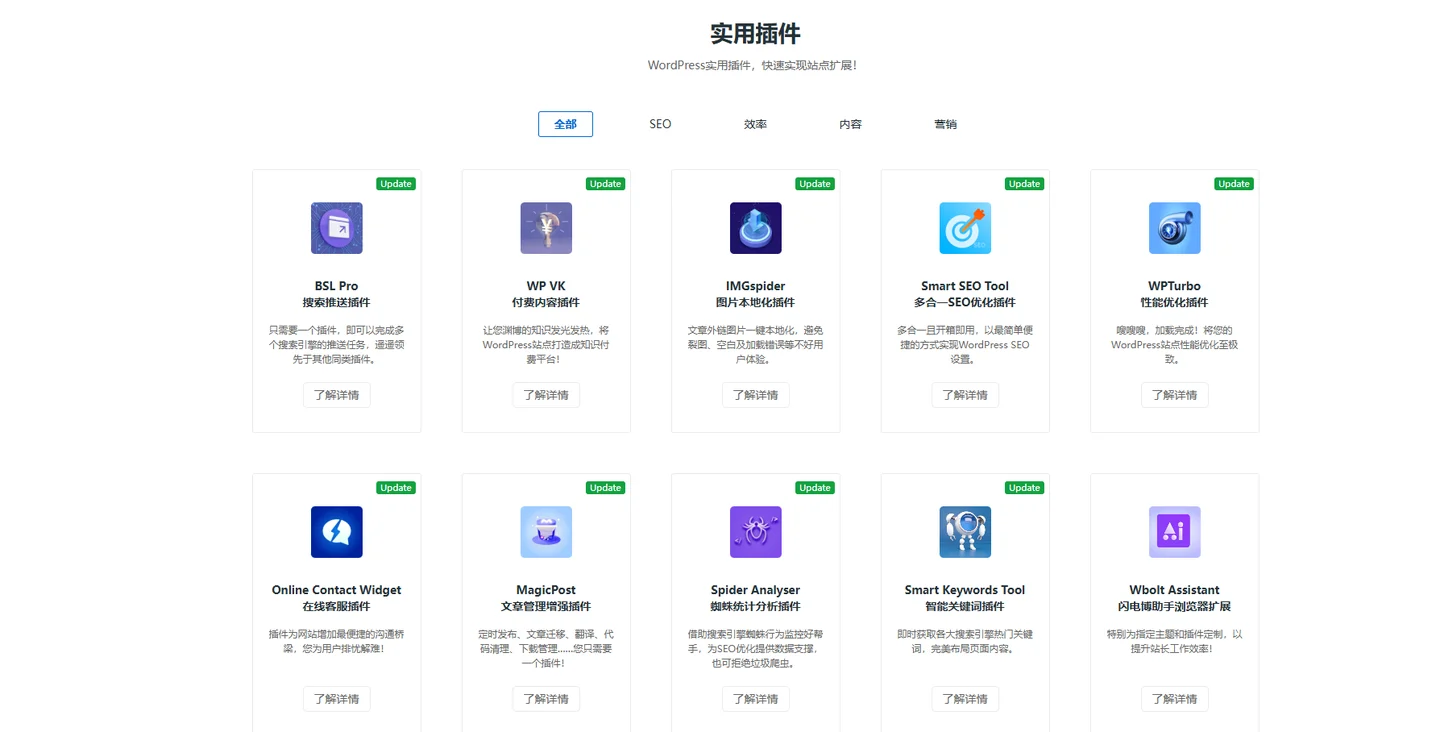Filter plugins by 营销 tab
The width and height of the screenshot is (1440, 732).
946,124
